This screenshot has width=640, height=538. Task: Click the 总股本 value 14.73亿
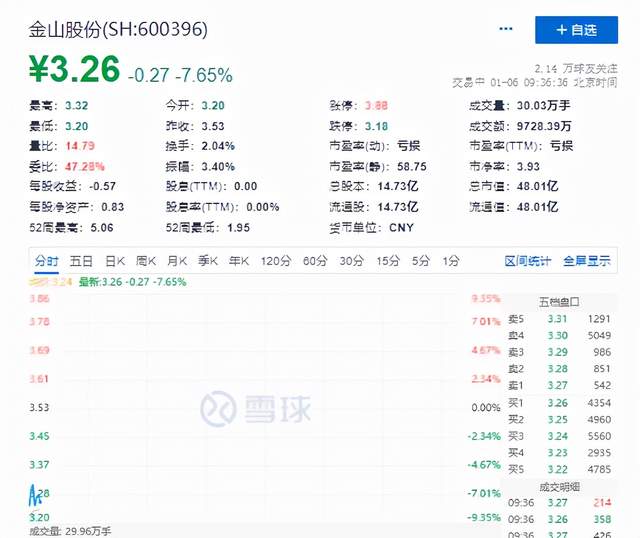(x=398, y=187)
